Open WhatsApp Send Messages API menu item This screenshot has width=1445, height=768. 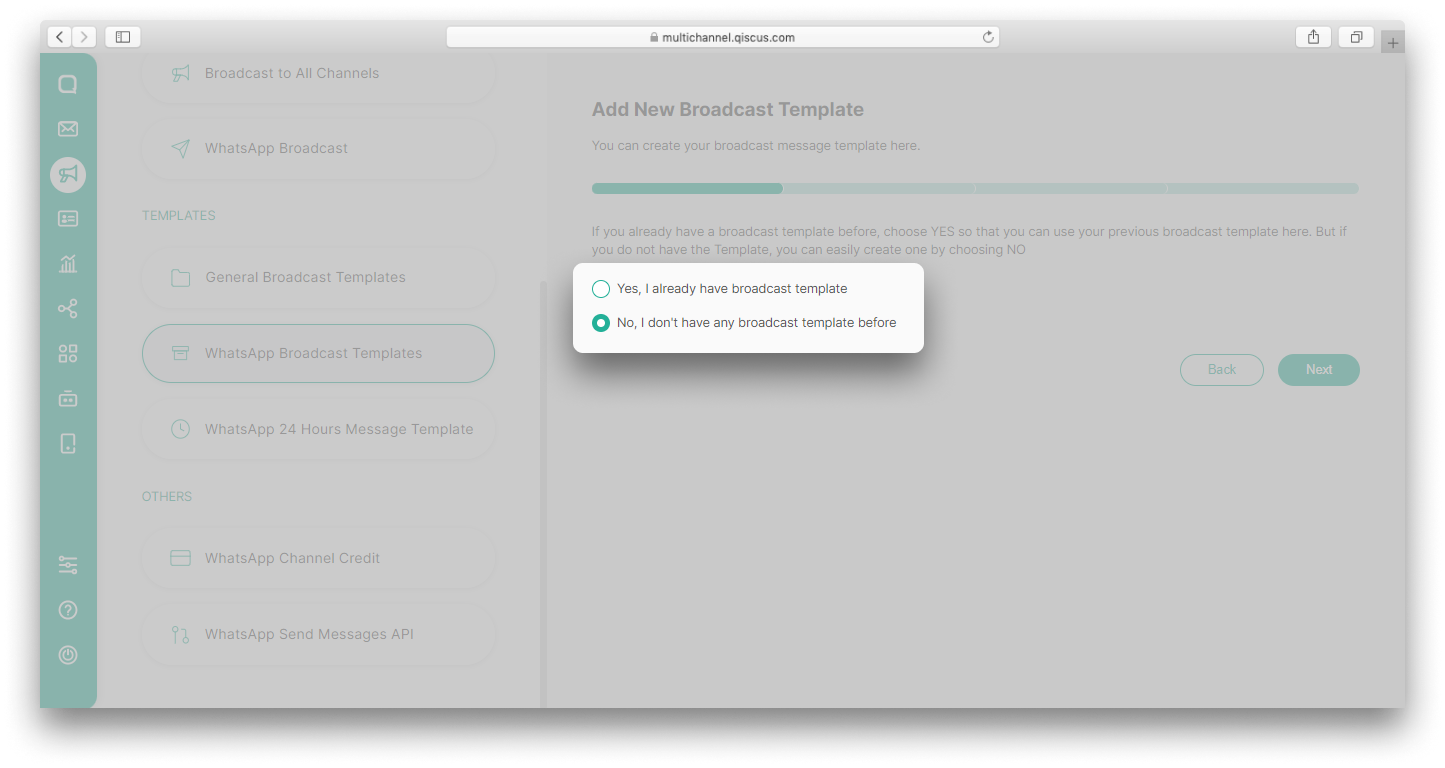pyautogui.click(x=319, y=634)
